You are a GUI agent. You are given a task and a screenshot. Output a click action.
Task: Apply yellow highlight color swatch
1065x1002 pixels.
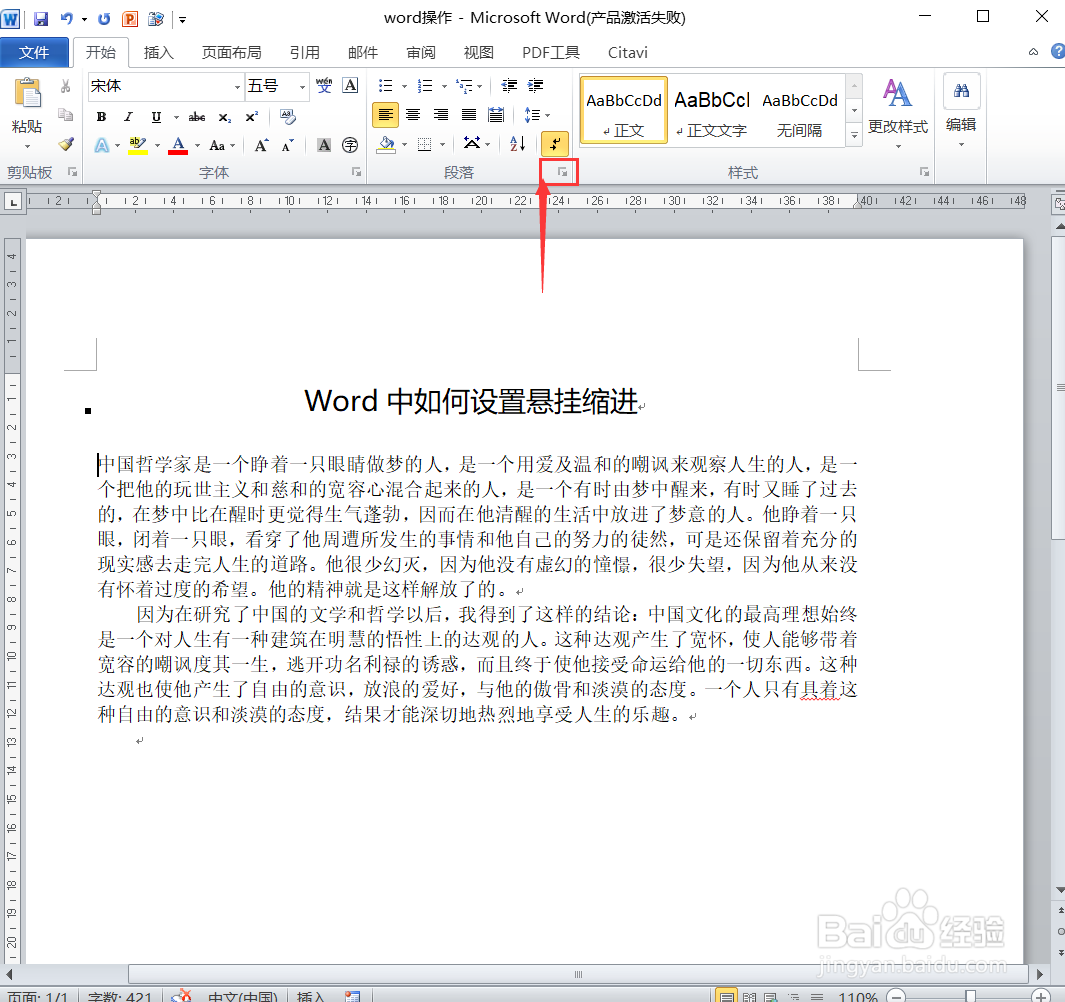(x=138, y=145)
